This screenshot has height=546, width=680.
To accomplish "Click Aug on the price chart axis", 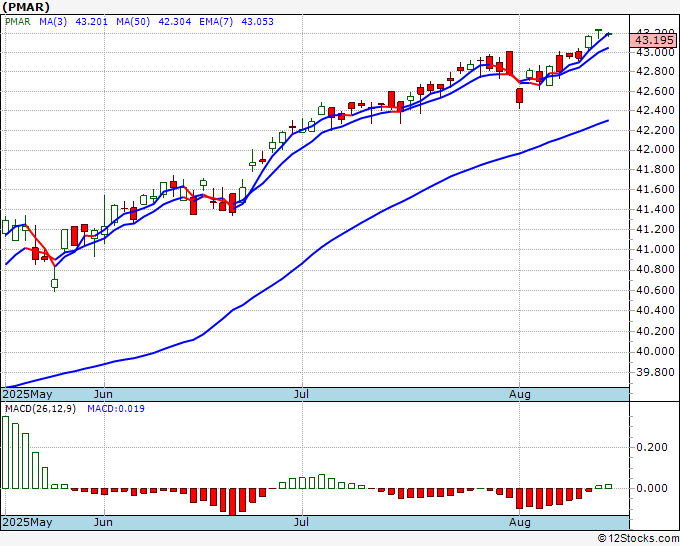I will (520, 394).
